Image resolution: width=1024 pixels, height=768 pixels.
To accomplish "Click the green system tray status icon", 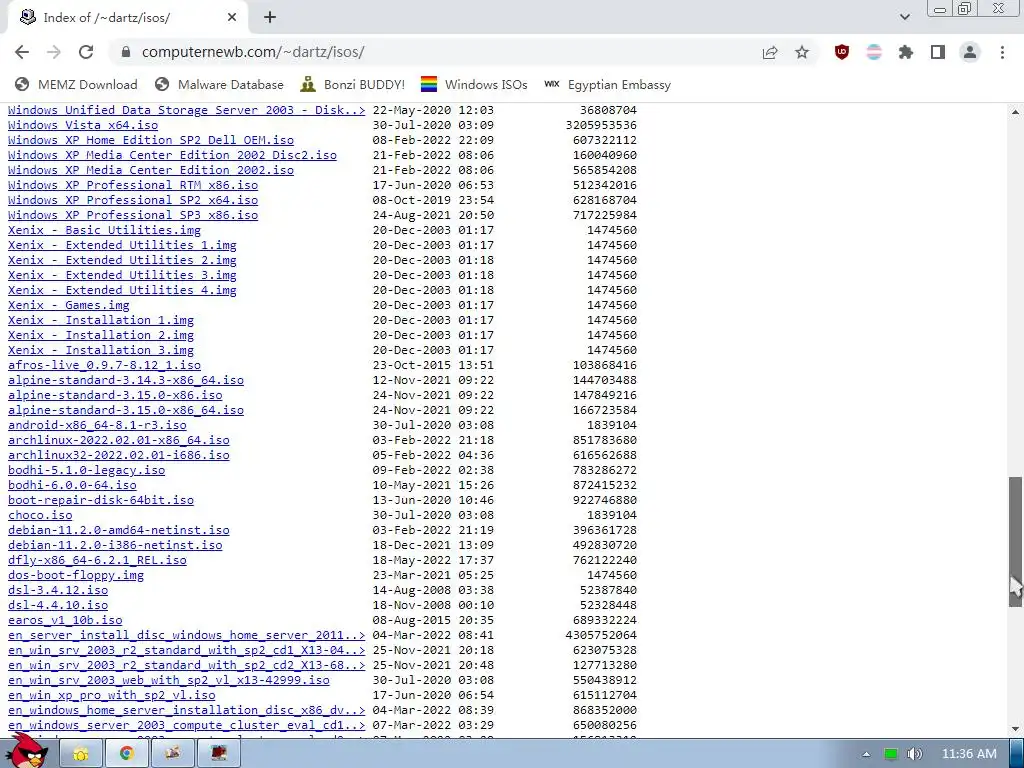I will coord(891,754).
